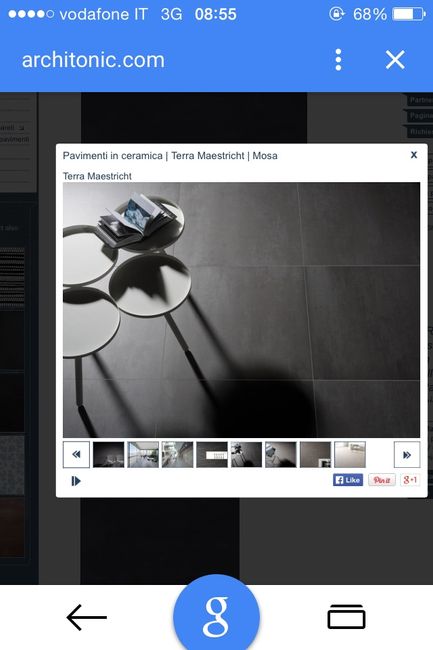Click the Facebook Like button

pyautogui.click(x=348, y=480)
